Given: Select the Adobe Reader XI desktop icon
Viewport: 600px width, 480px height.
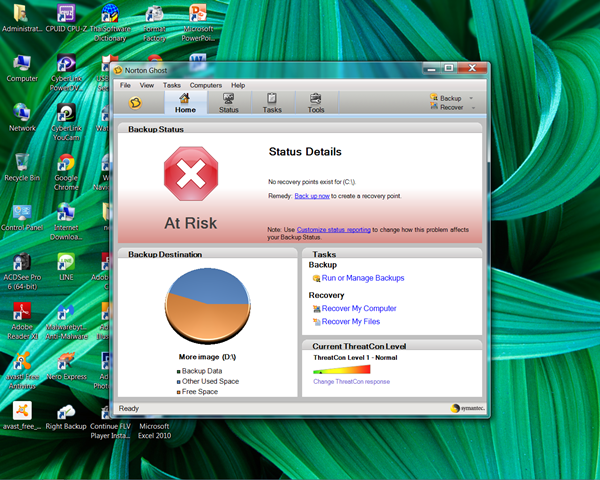Looking at the screenshot, I should pyautogui.click(x=22, y=321).
